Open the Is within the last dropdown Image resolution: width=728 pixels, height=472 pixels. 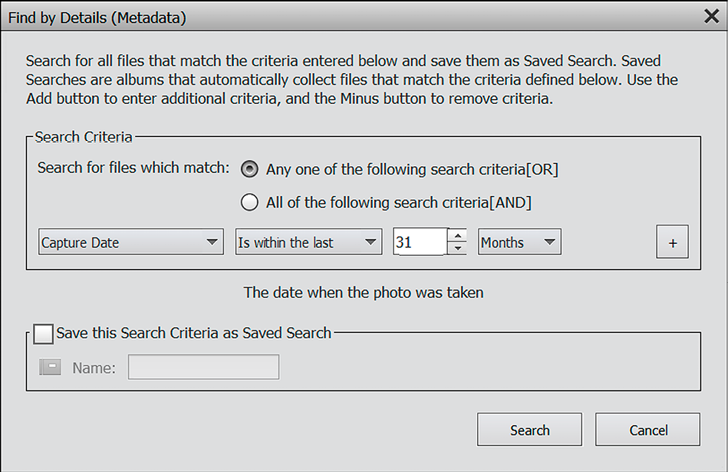click(x=308, y=242)
